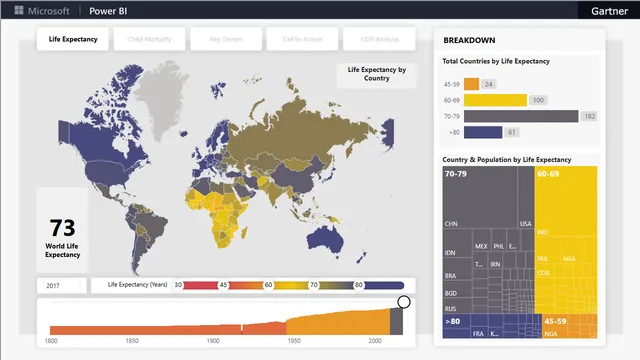Click the 60-70 yellow legend segment
Image resolution: width=640 pixels, height=360 pixels.
[x=291, y=285]
